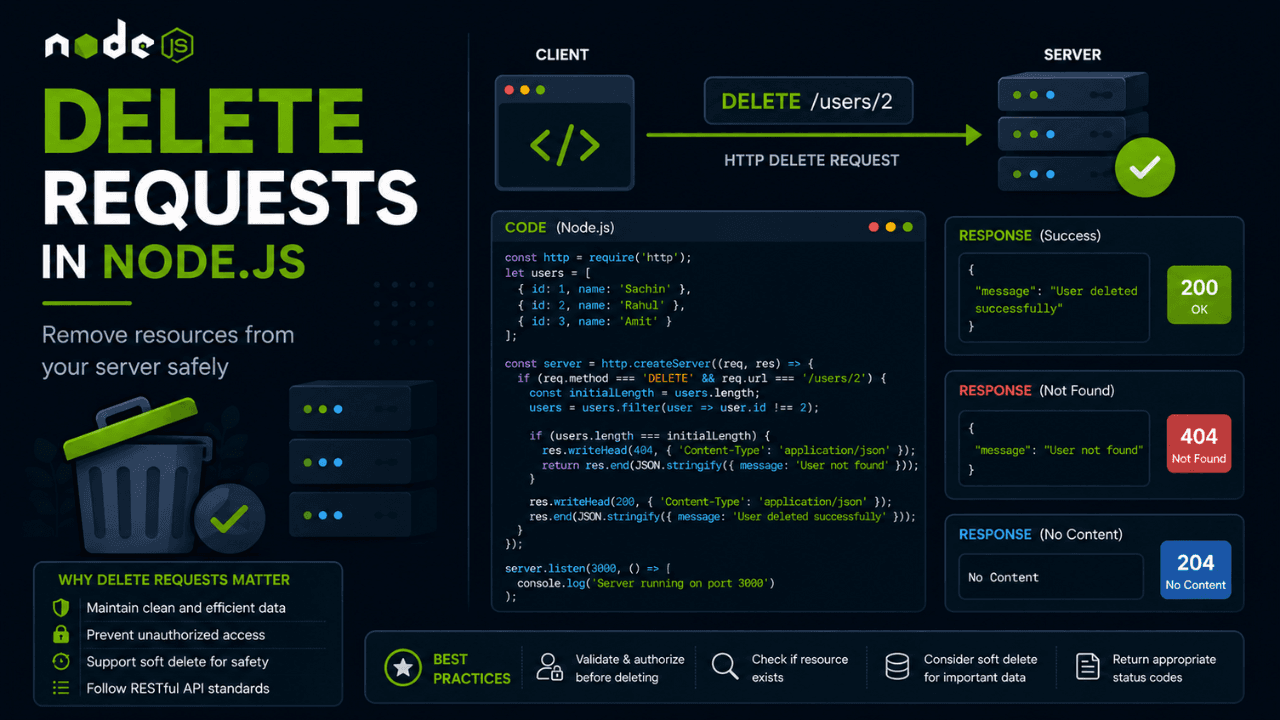Click the server stack icon under SERVER
Viewport: 1280px width, 720px height.
[1073, 130]
